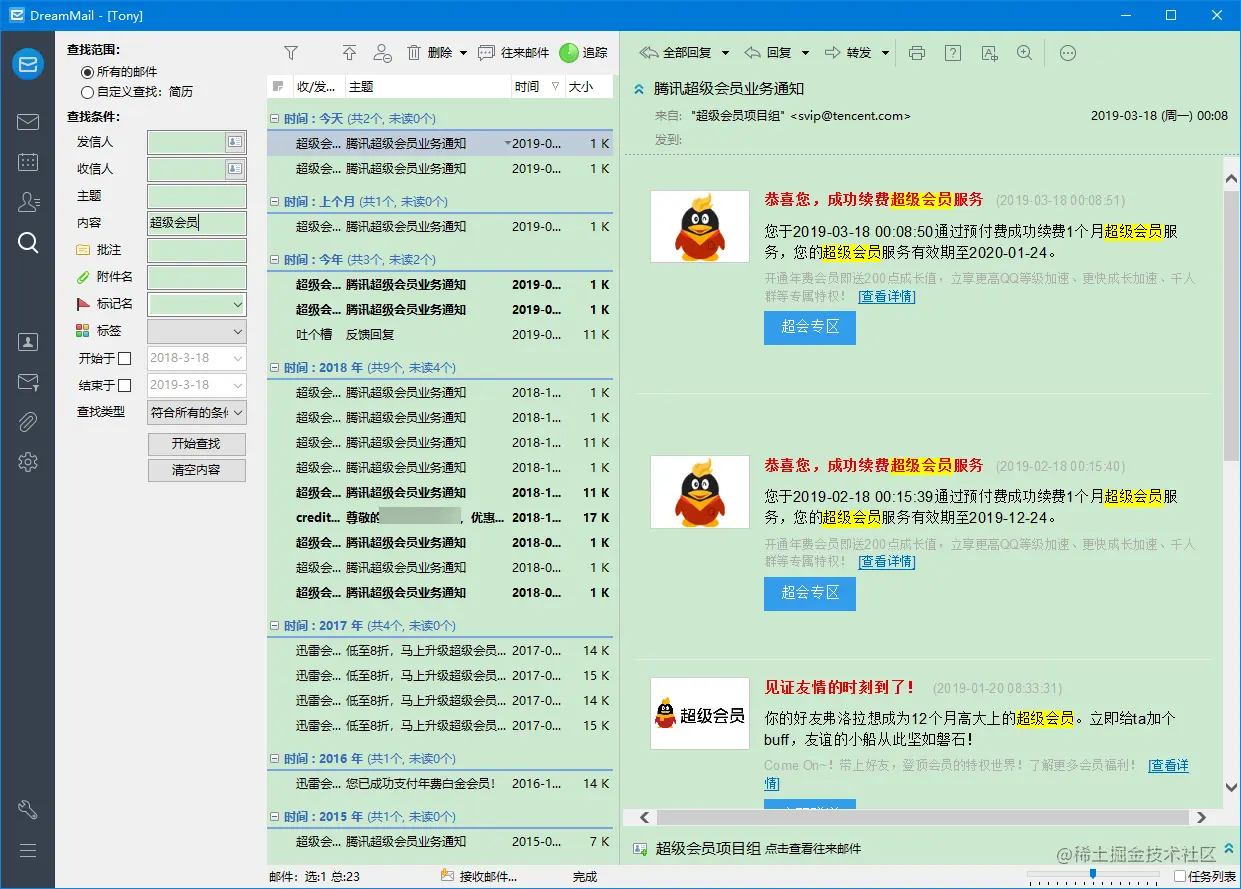Click the horizontal scrollbar right arrow

click(x=1202, y=817)
